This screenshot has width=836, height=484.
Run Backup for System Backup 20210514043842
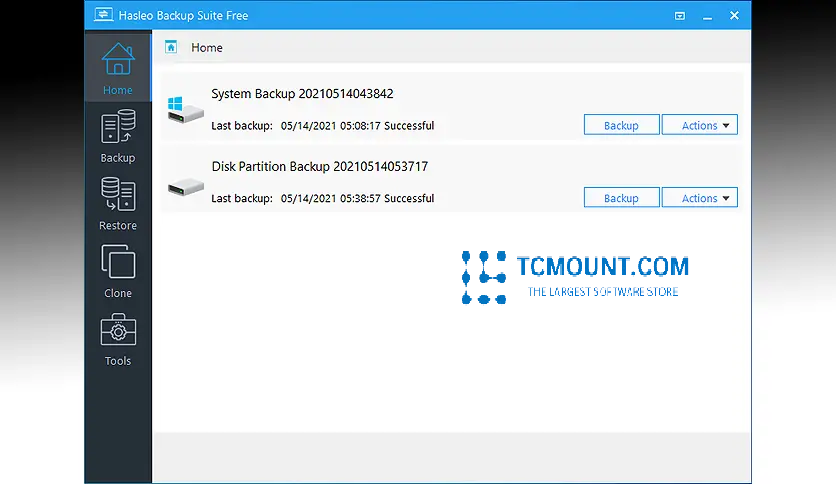pos(621,125)
